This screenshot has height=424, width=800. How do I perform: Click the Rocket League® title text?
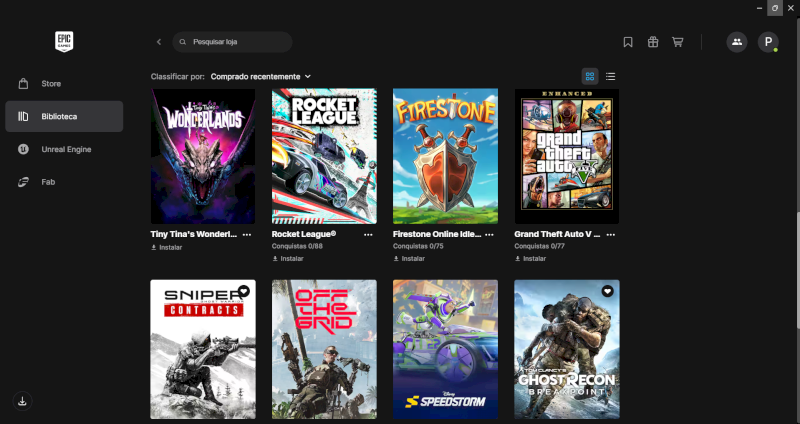(x=304, y=234)
